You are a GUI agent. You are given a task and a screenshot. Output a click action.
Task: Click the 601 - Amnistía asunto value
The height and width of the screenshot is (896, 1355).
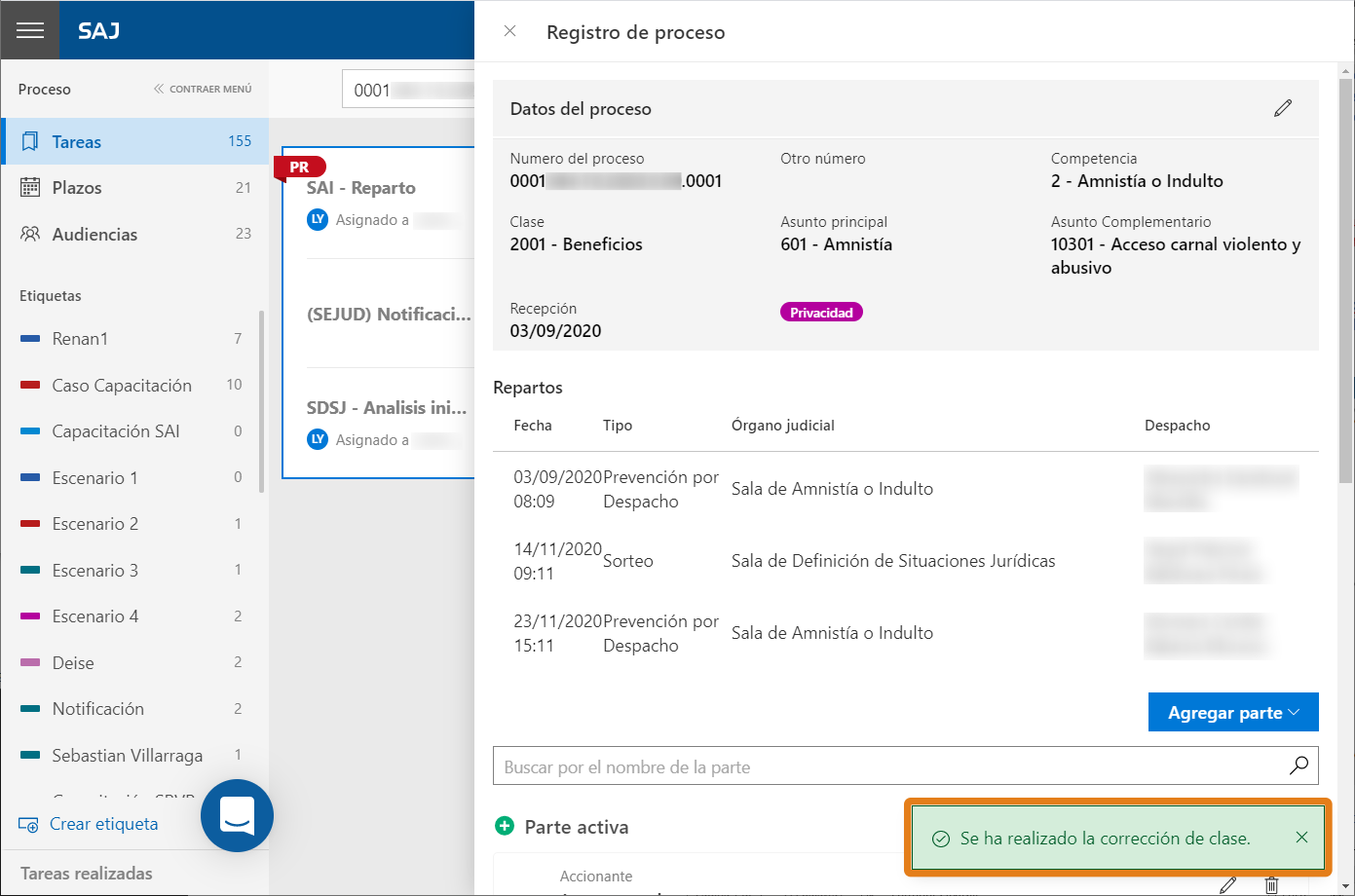[x=836, y=244]
